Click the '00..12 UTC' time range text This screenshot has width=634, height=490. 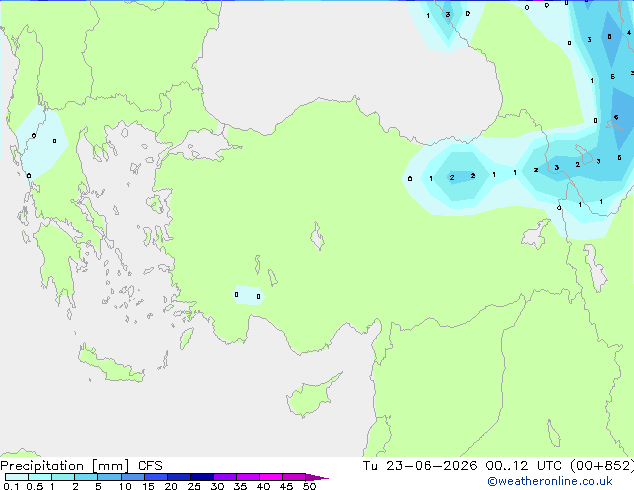click(523, 466)
